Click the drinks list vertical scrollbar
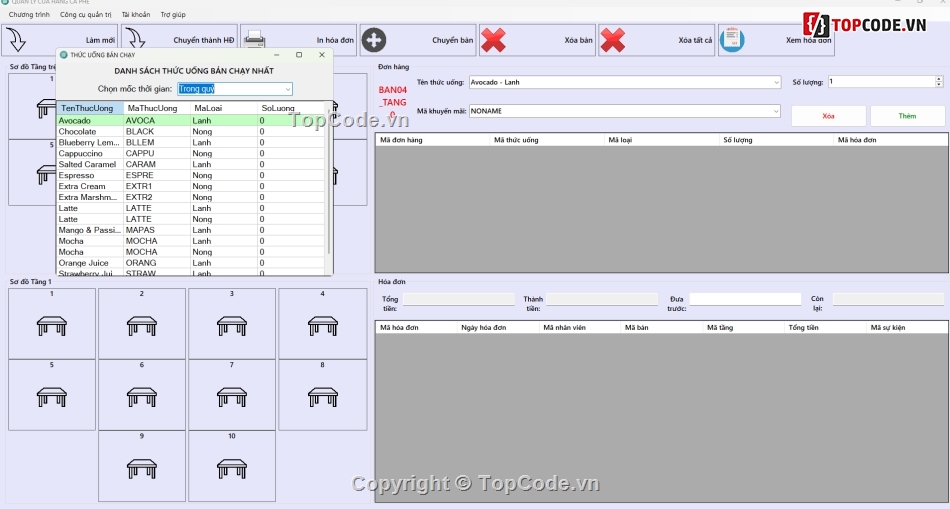950x509 pixels. [x=328, y=180]
